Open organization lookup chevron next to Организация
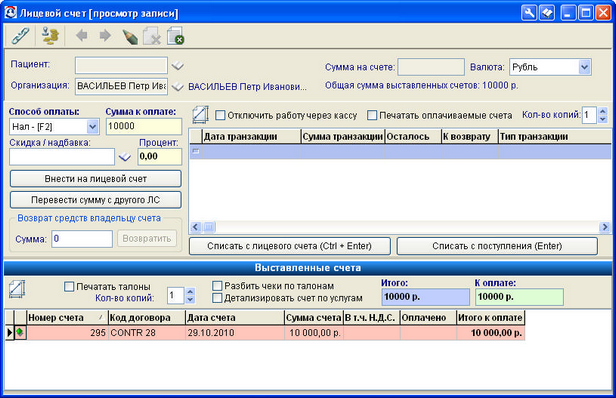This screenshot has width=616, height=398. (178, 86)
